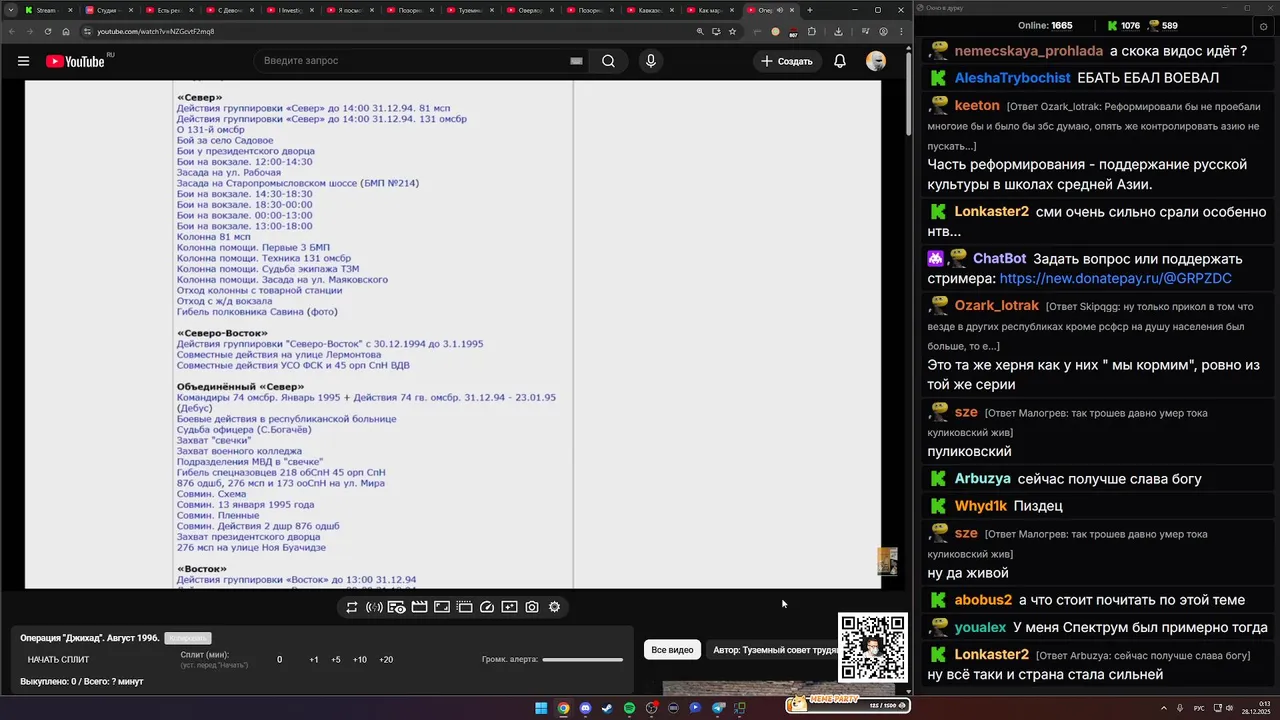
Task: Click the browser home button
Action: [65, 31]
